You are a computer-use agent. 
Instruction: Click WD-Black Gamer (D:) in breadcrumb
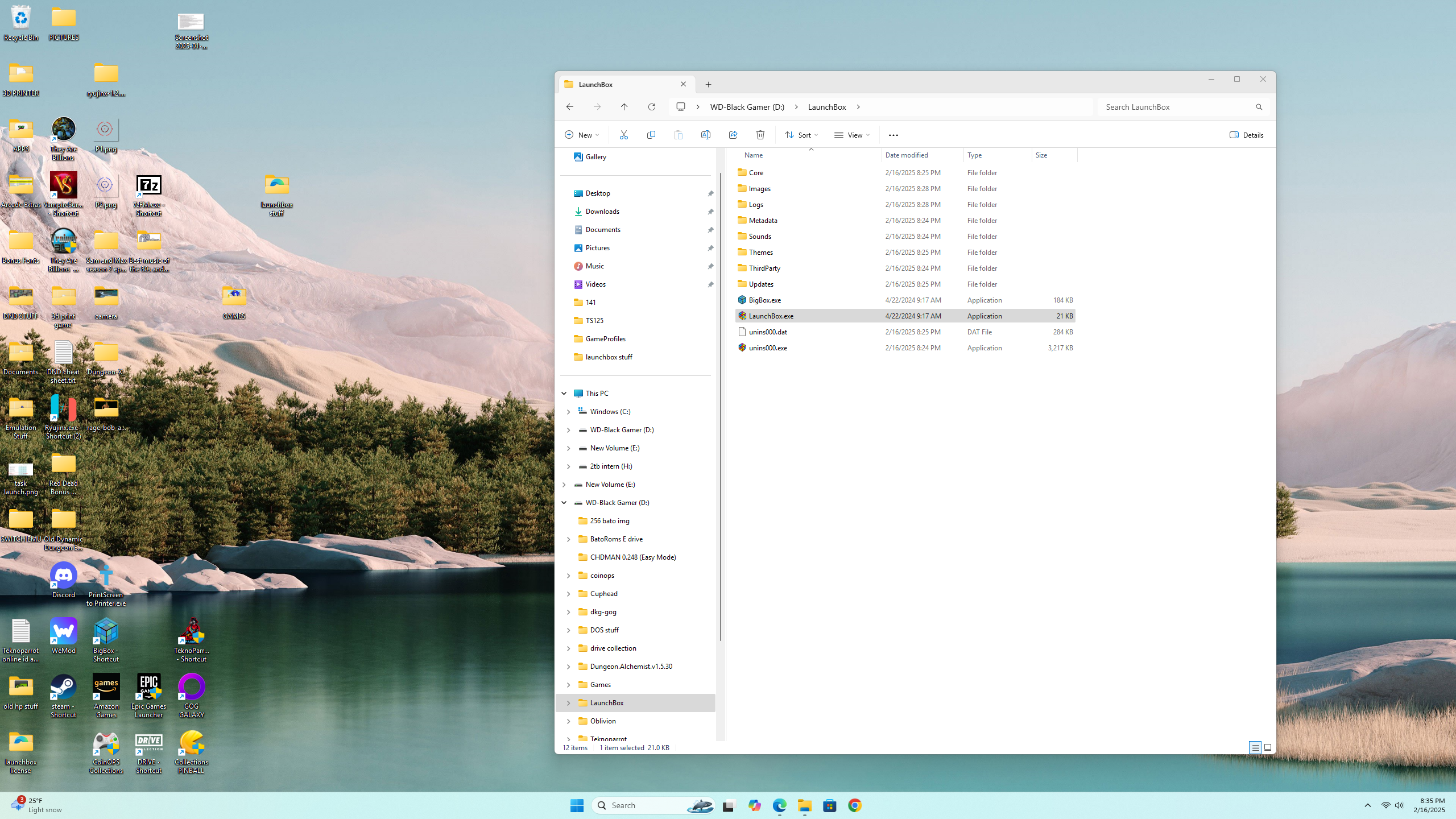click(747, 107)
